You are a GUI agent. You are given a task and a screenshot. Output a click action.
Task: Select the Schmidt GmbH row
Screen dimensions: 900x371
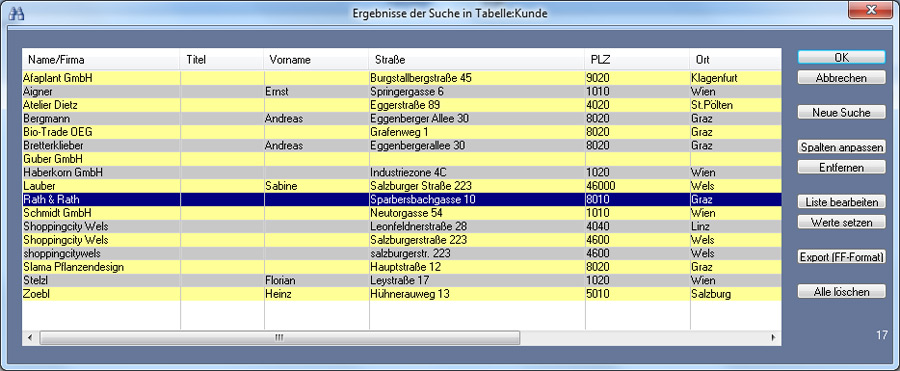click(402, 213)
